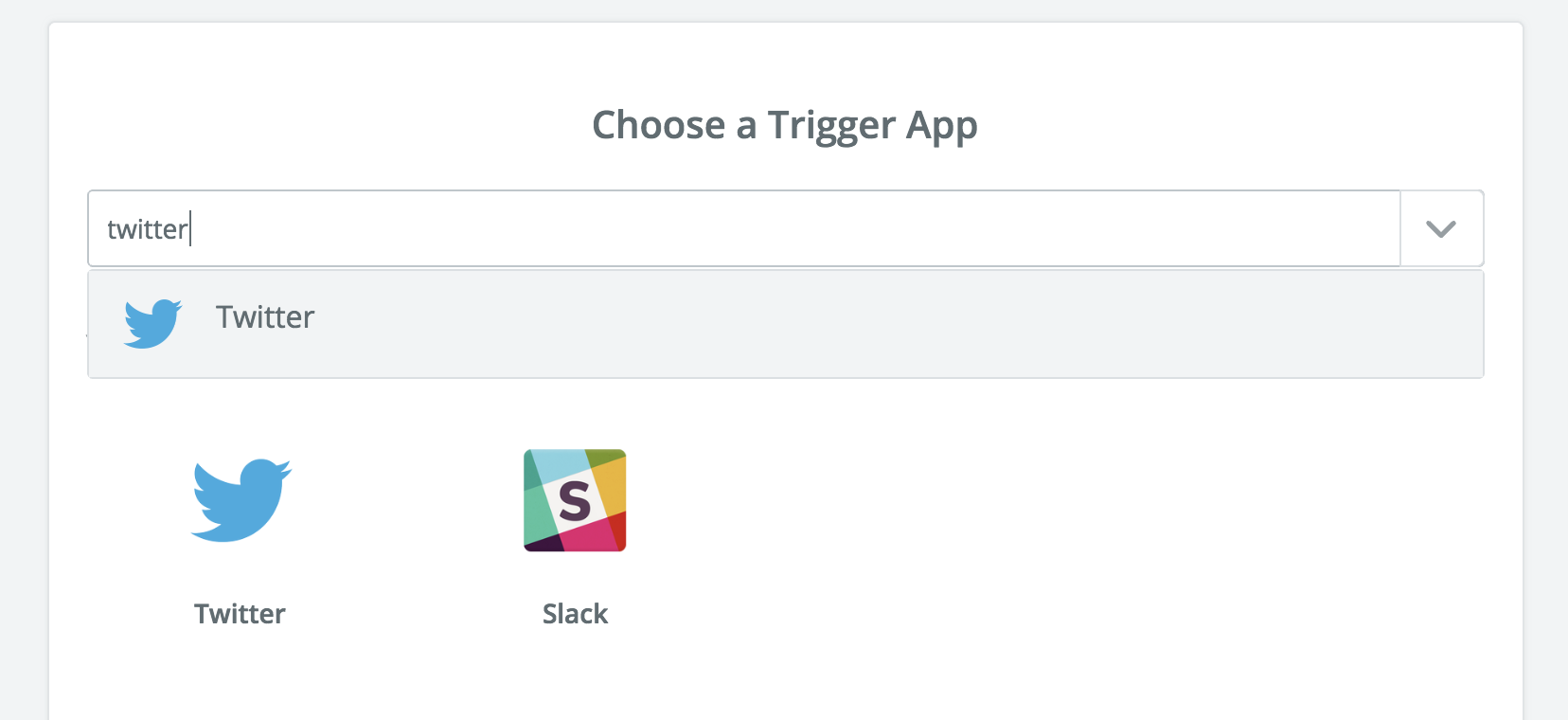The height and width of the screenshot is (720, 1568).
Task: Click the bold Twitter label below the bird logo
Action: coord(240,614)
